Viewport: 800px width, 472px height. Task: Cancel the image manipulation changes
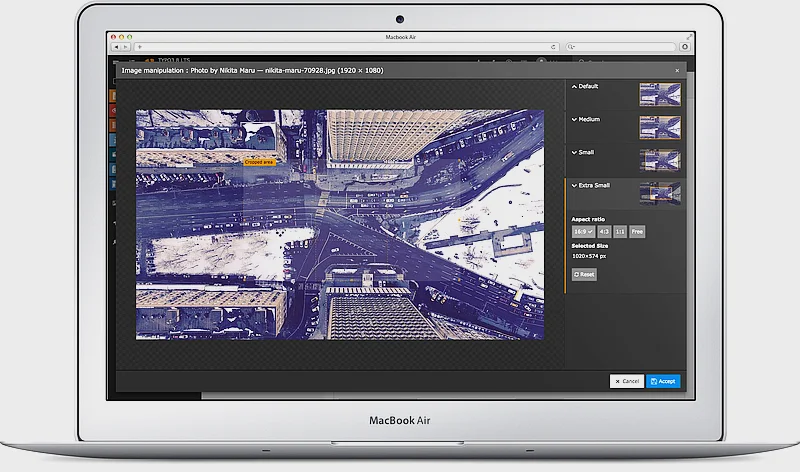(627, 381)
